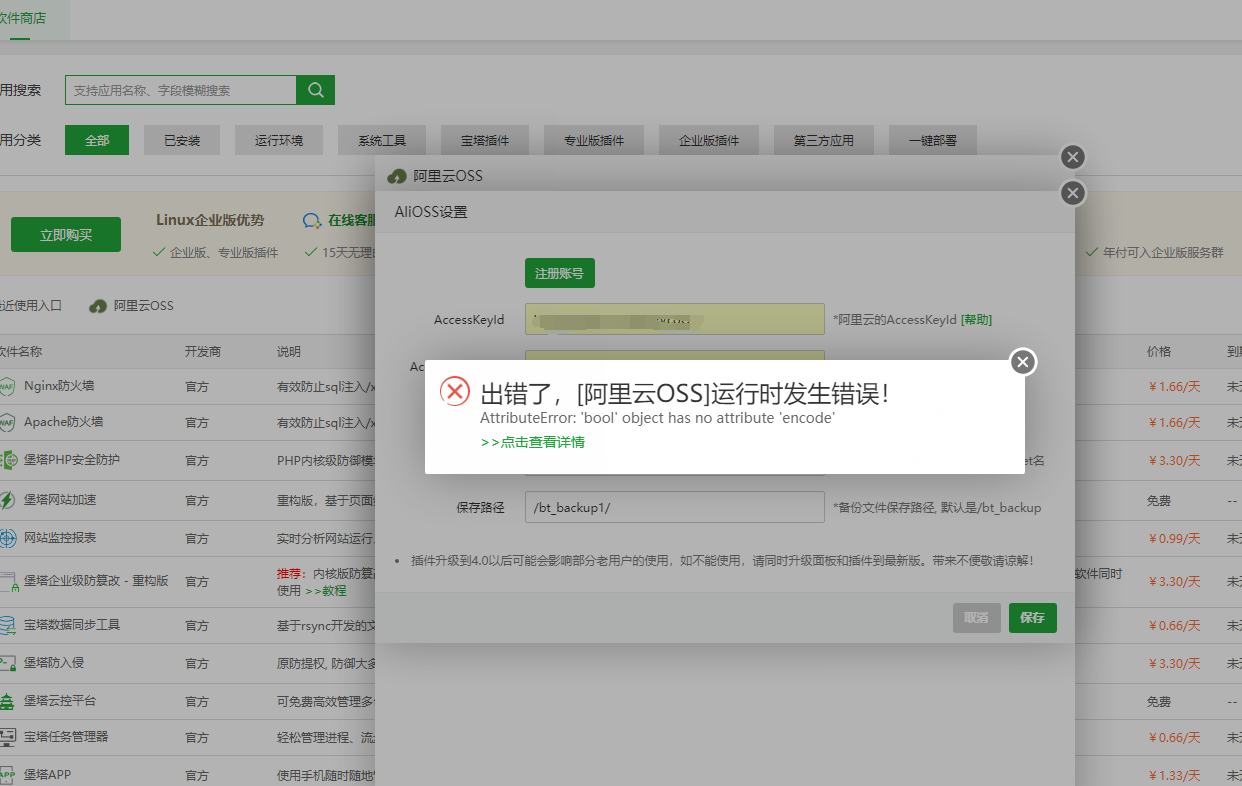Click the green search magnifier button
This screenshot has width=1242, height=786.
[x=315, y=90]
